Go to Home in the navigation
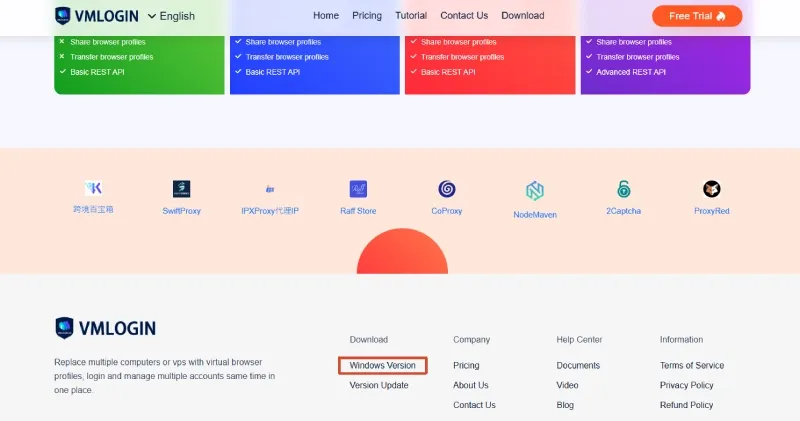 point(326,15)
